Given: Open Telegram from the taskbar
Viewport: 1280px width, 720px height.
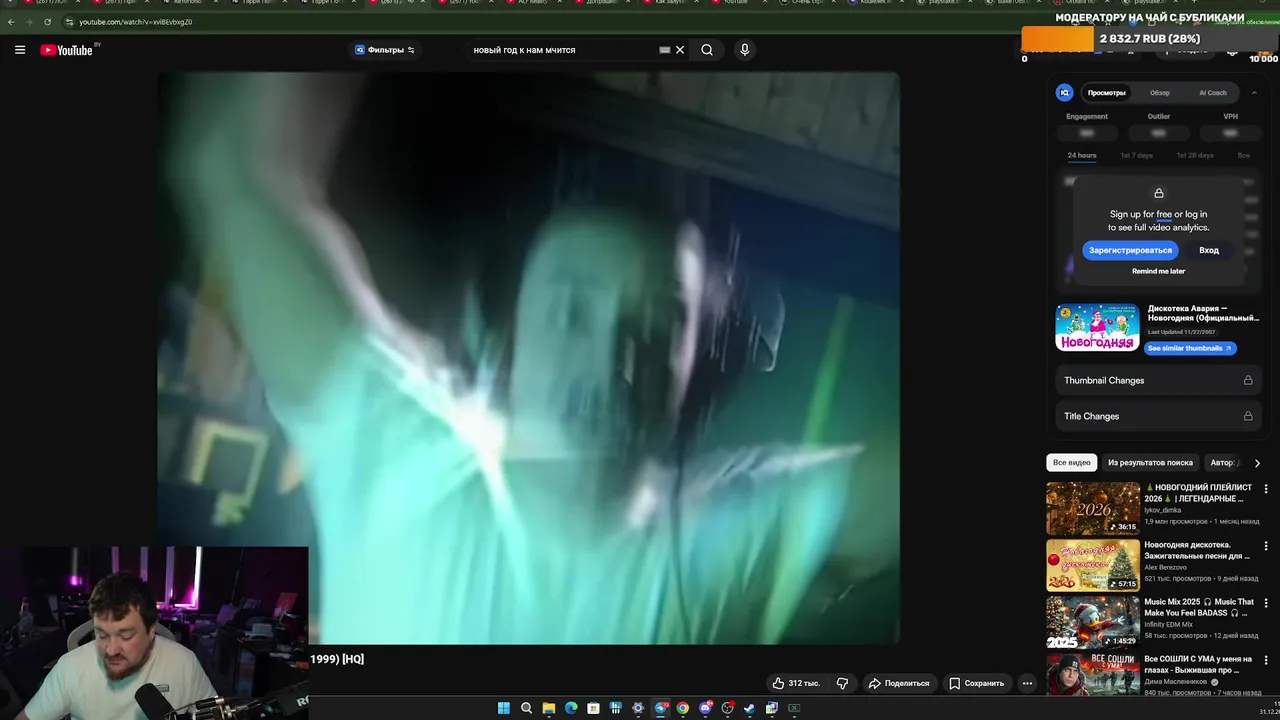Looking at the screenshot, I should pos(661,708).
